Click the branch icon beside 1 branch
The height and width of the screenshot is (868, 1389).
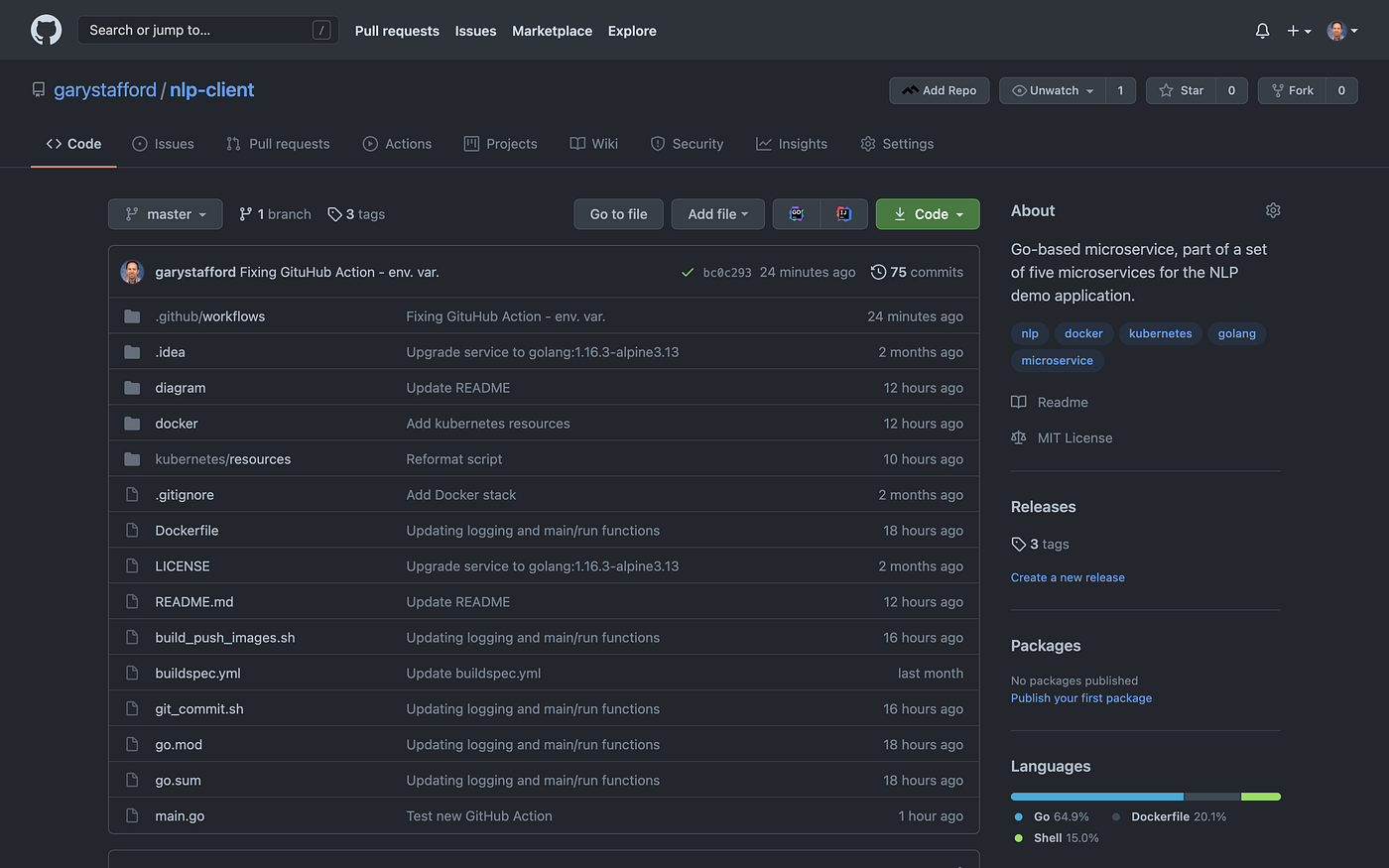pos(246,214)
